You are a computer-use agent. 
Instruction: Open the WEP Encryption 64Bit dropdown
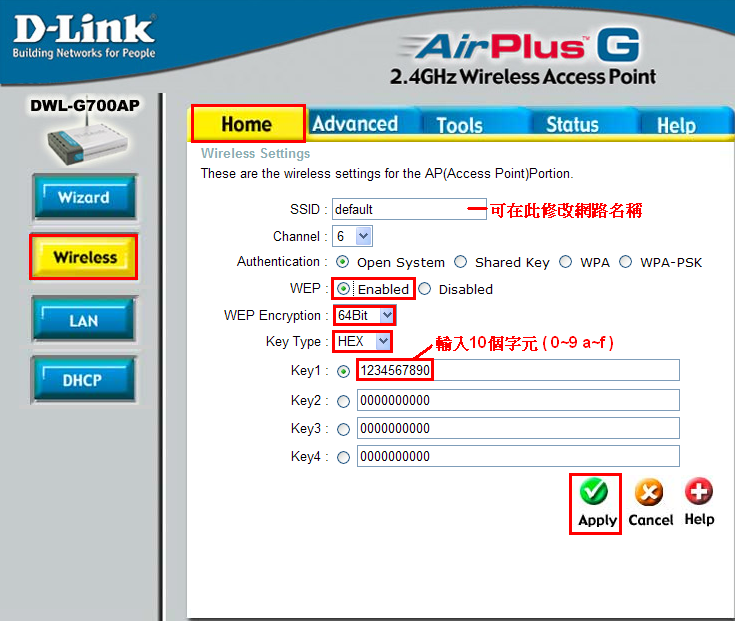point(365,315)
